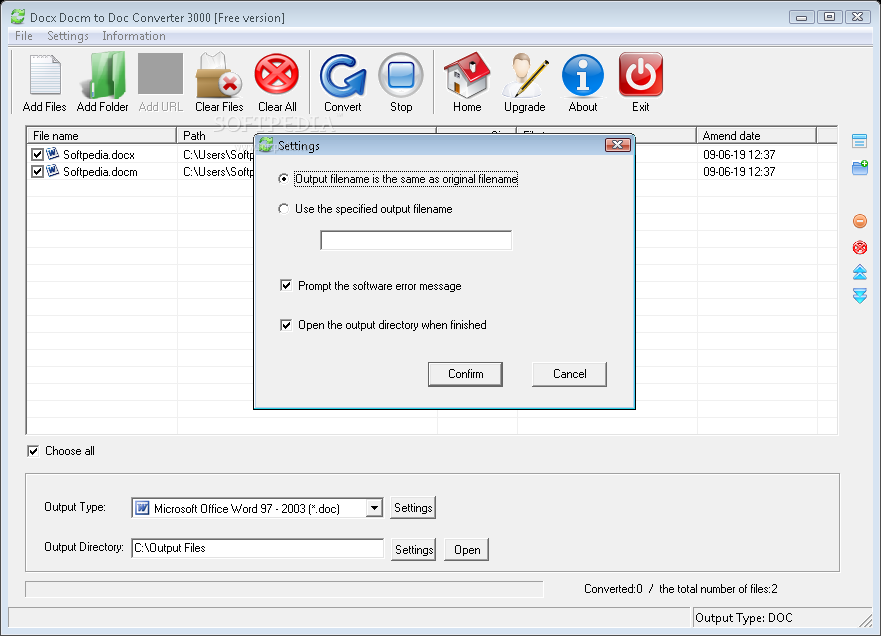The height and width of the screenshot is (636, 881).
Task: Start conversion with the Convert icon
Action: pyautogui.click(x=343, y=75)
